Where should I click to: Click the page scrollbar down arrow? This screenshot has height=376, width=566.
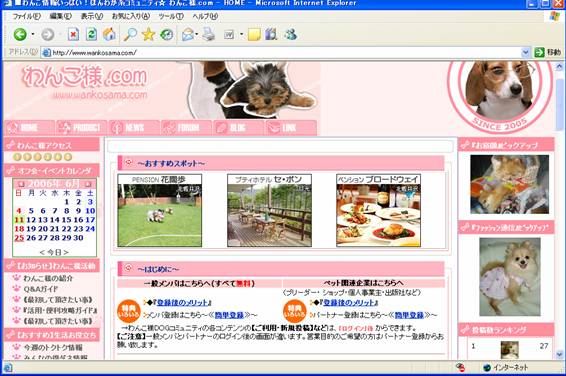pyautogui.click(x=559, y=354)
